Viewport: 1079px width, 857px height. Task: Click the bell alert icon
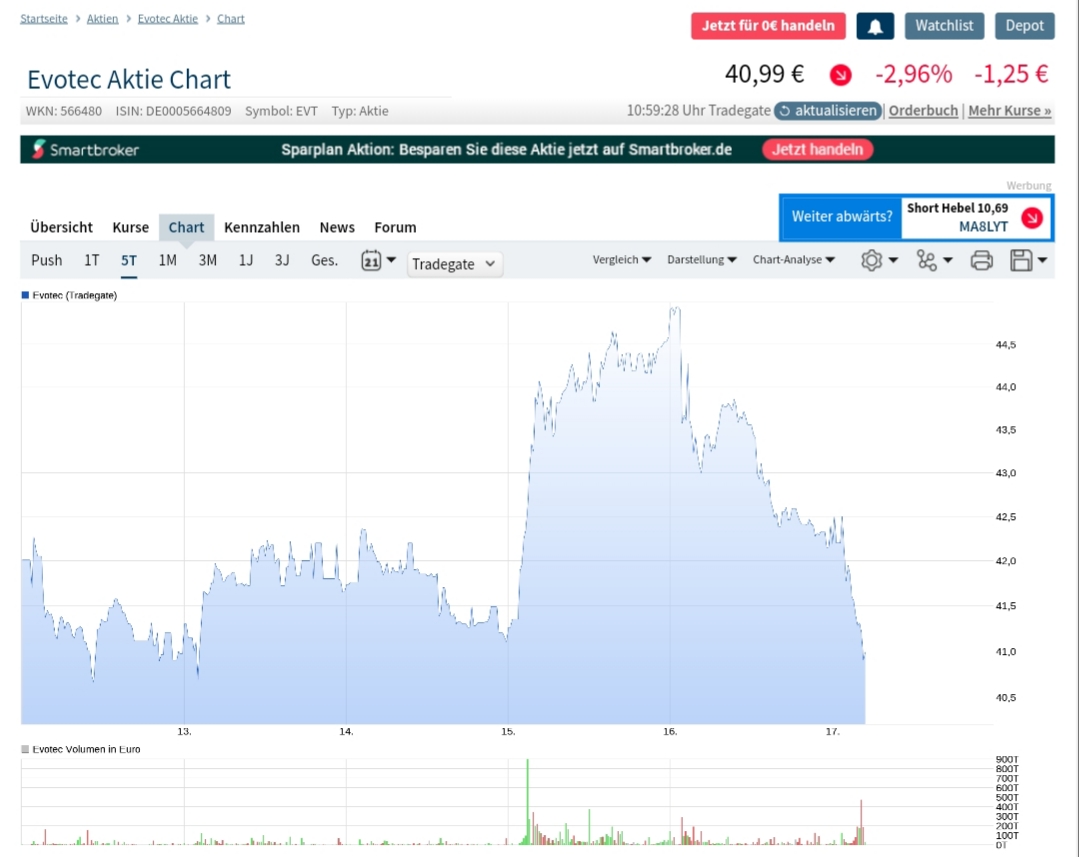(875, 26)
